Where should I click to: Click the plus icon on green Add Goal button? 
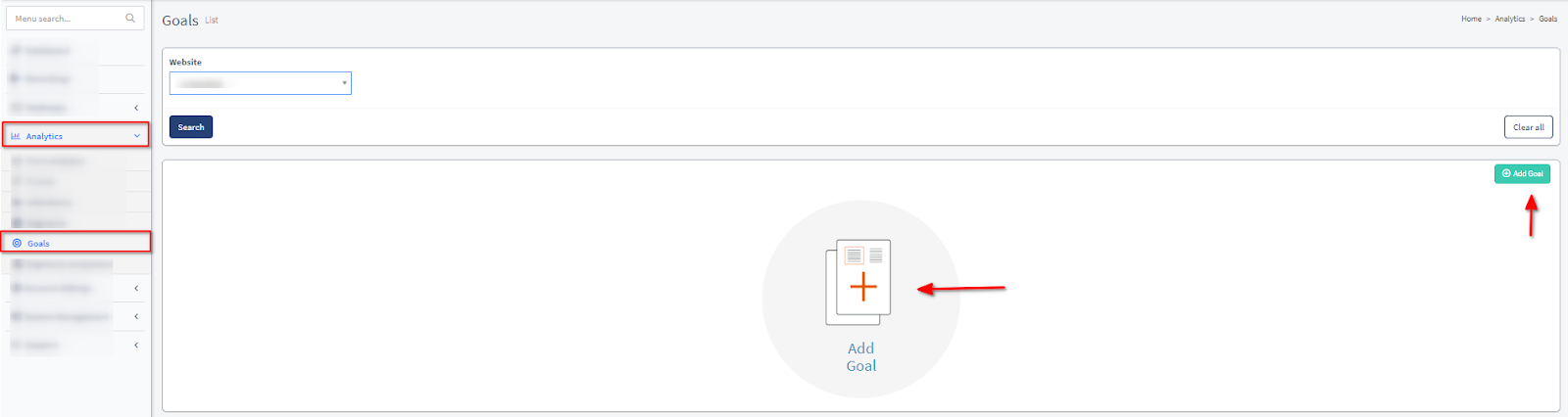coord(1506,173)
